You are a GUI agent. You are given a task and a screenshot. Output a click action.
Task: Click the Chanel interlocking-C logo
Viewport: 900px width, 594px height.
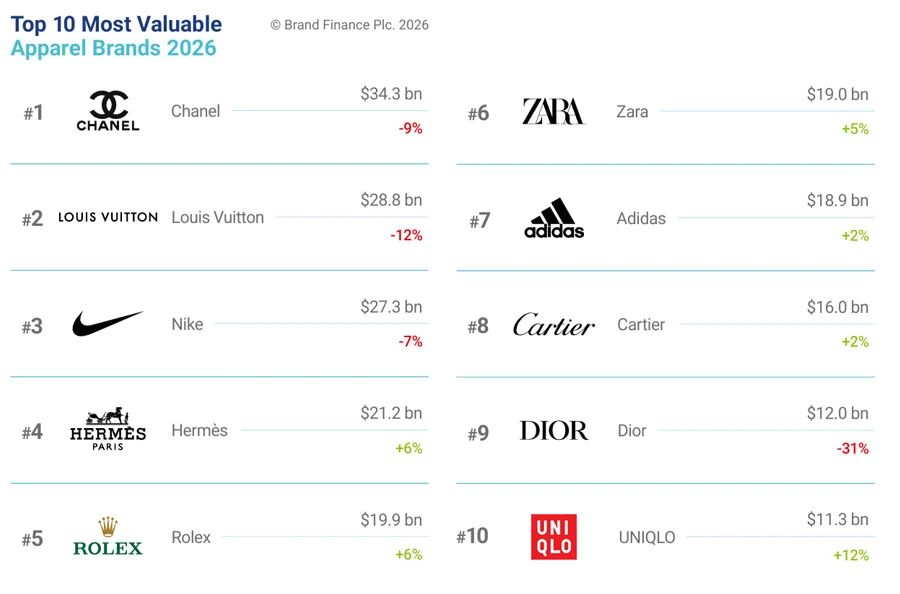click(x=108, y=111)
